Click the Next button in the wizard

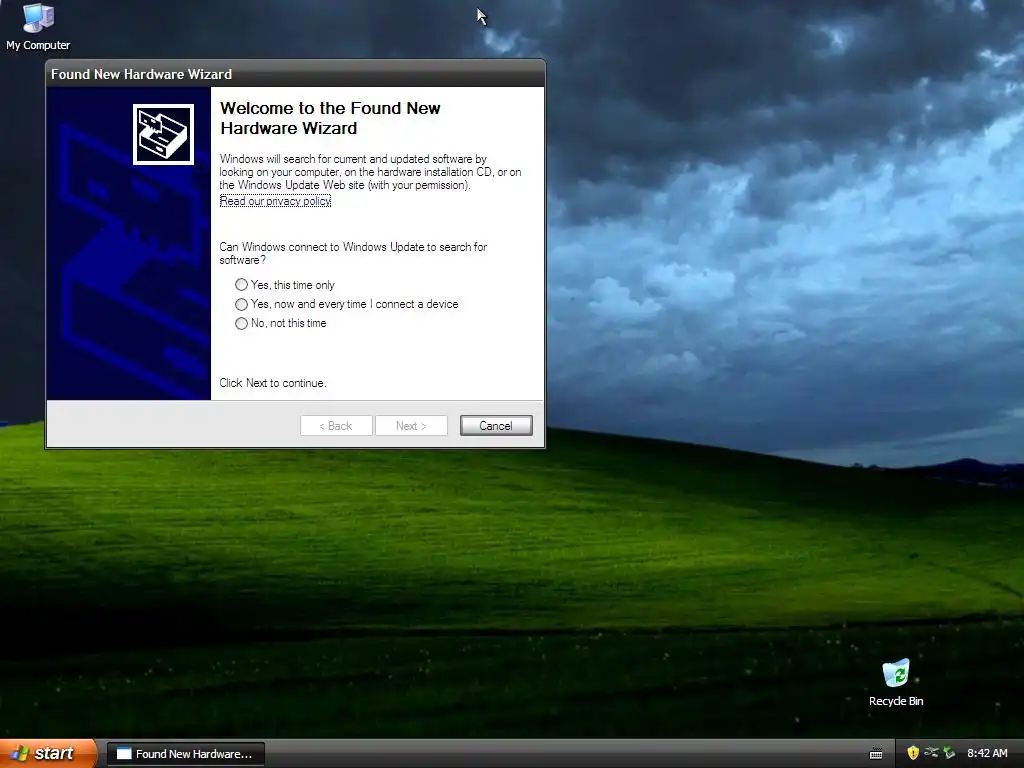click(411, 426)
